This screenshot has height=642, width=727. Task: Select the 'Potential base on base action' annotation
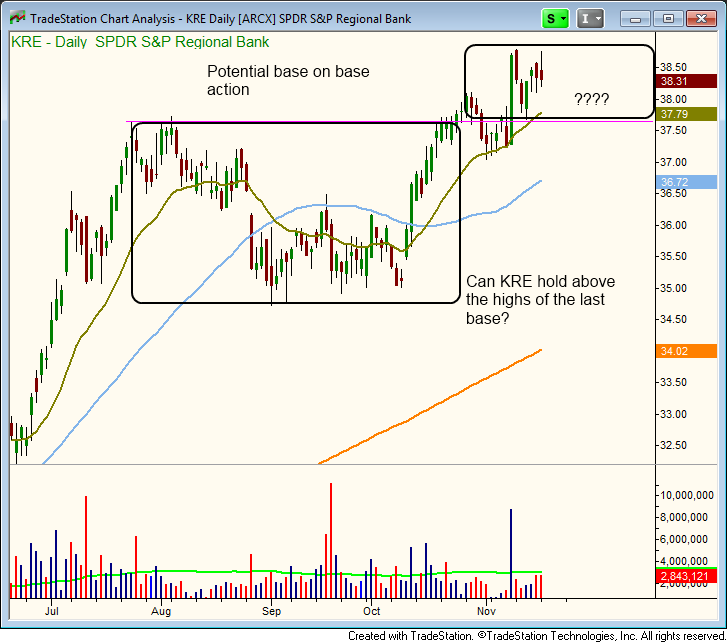[x=288, y=80]
